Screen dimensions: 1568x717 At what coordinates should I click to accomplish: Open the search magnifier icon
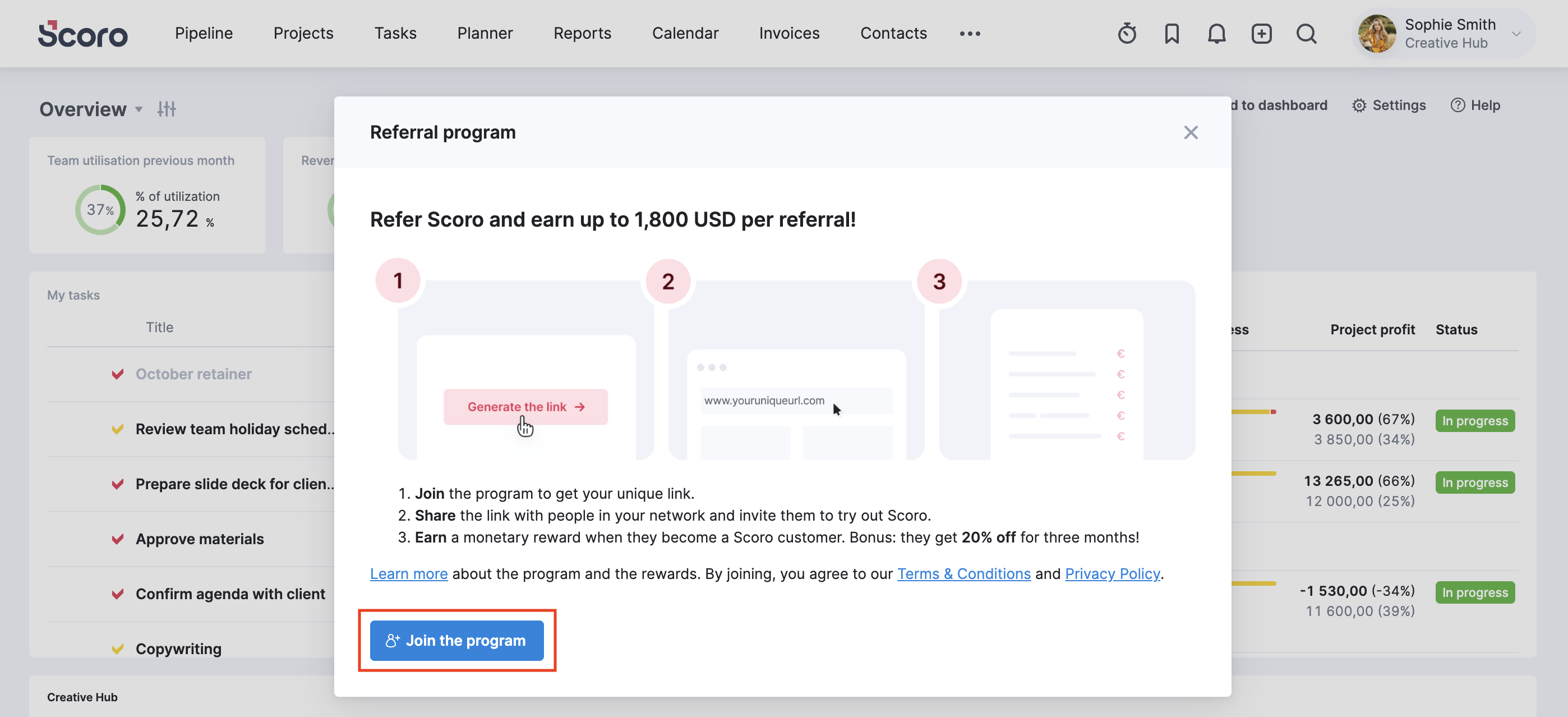[1306, 34]
